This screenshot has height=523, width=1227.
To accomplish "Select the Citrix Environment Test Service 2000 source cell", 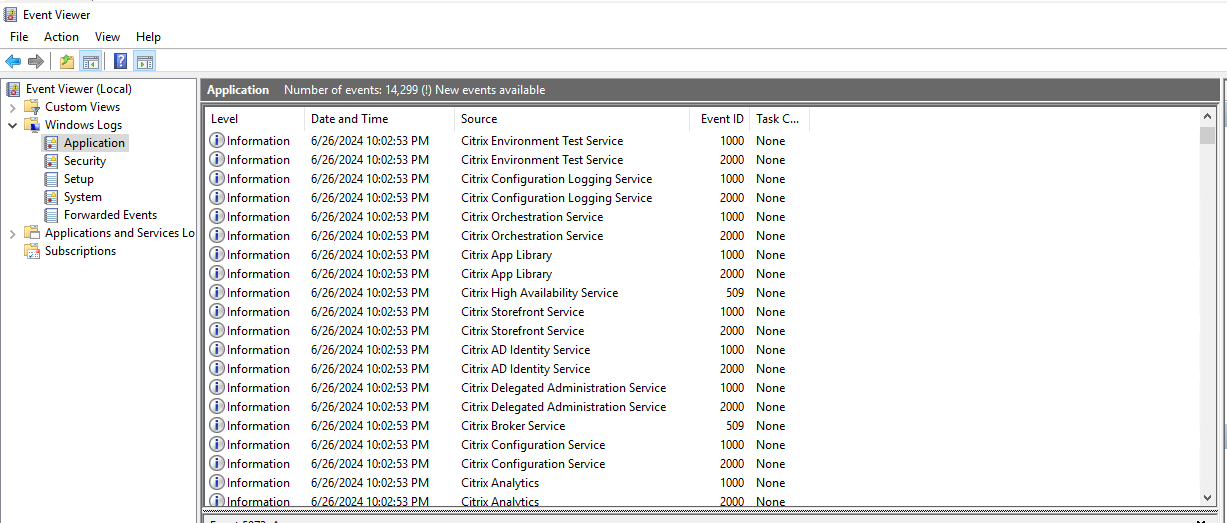I will [x=542, y=160].
